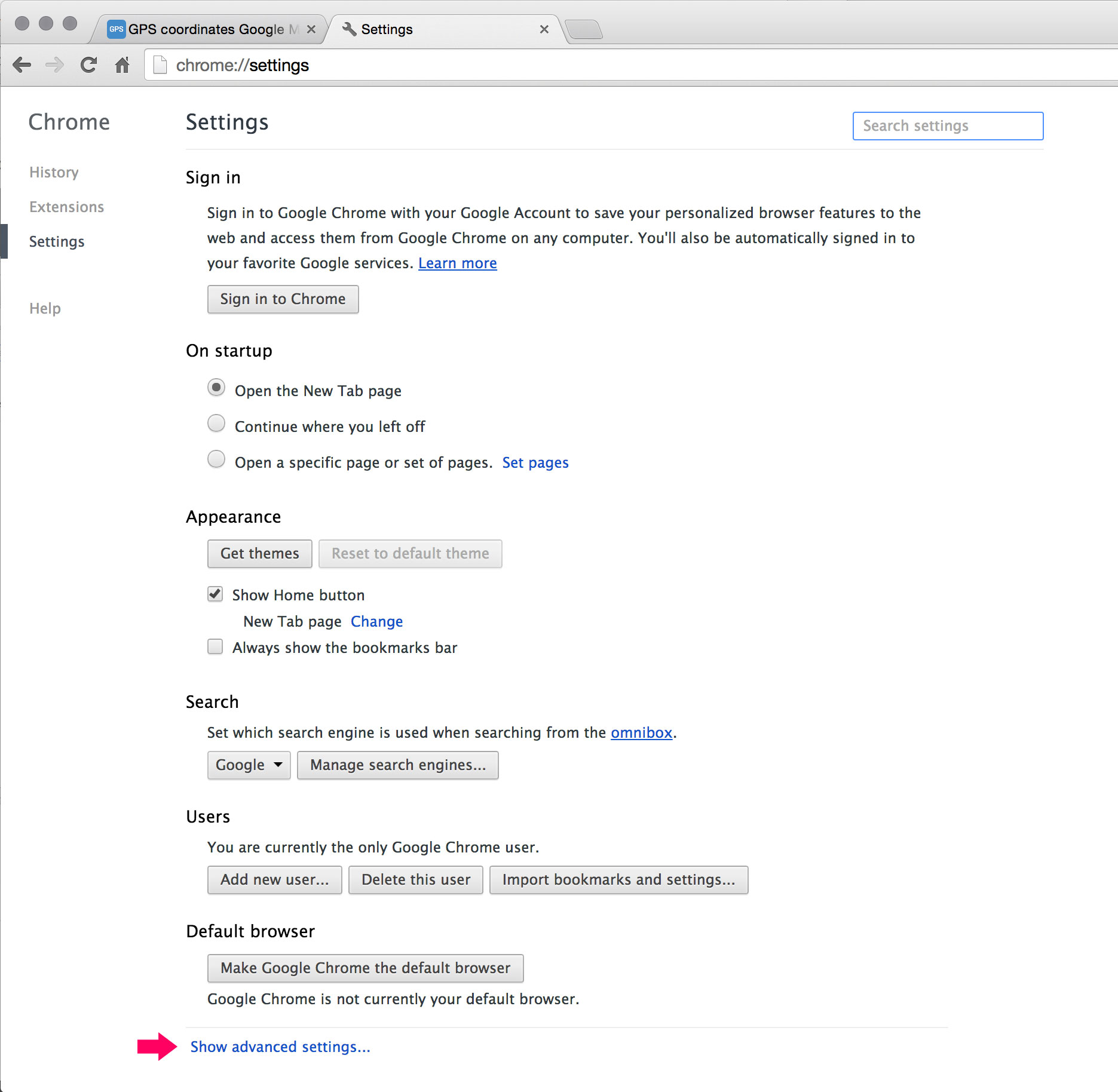Close the Settings tab
This screenshot has height=1092, width=1118.
[544, 29]
